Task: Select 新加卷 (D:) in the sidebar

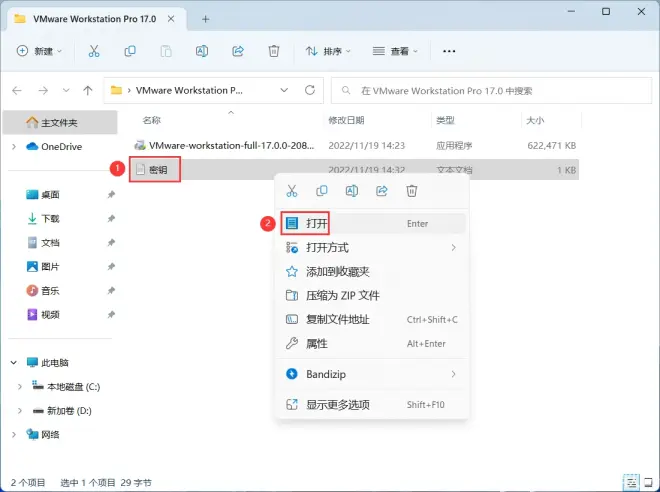Action: [x=62, y=410]
